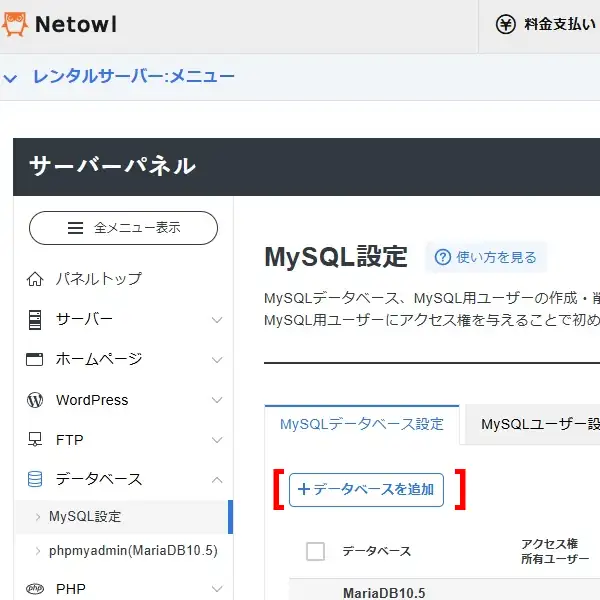Collapse the データベース menu chevron

217,479
